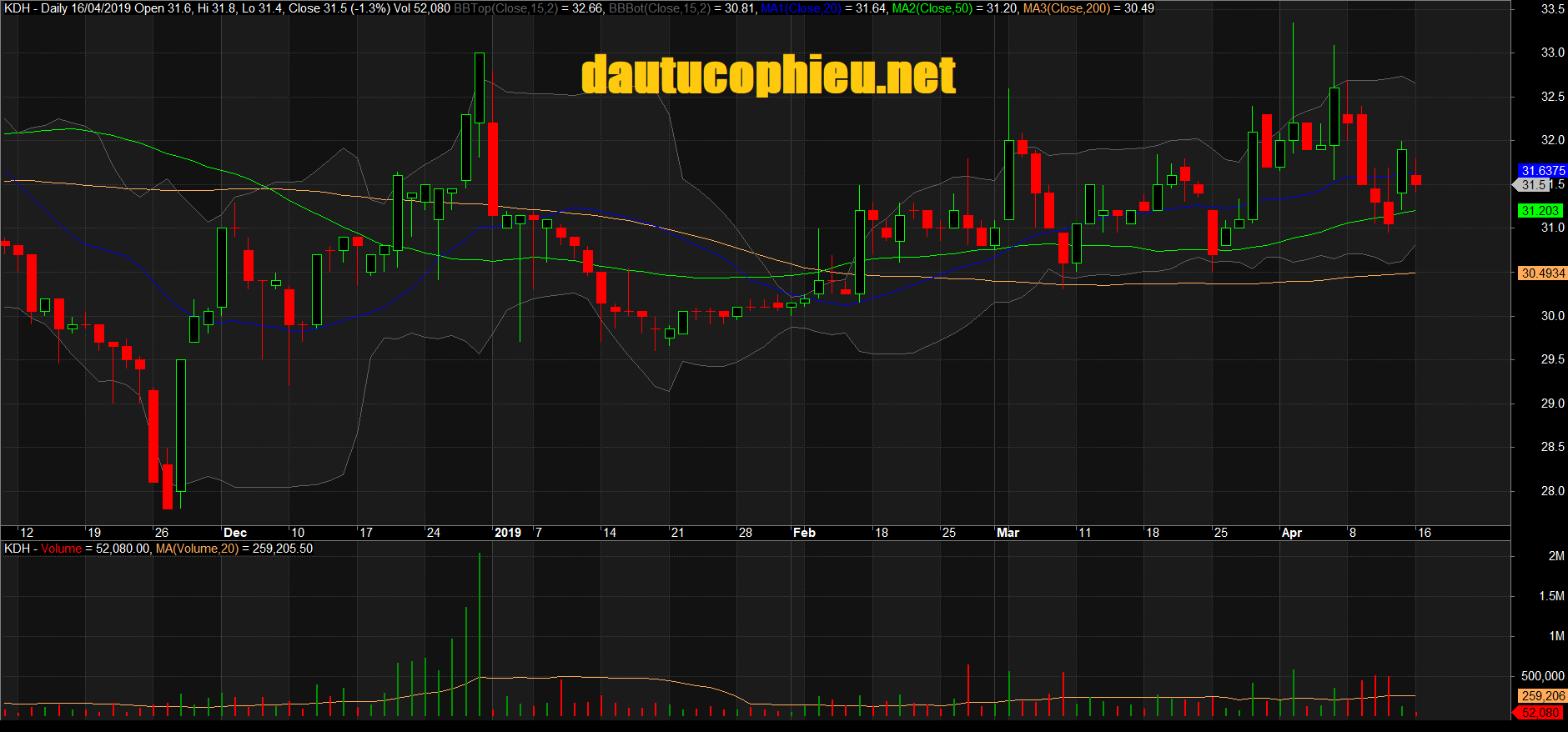The width and height of the screenshot is (1568, 732).
Task: Click the red Volume label in lower pane
Action: coord(62,549)
